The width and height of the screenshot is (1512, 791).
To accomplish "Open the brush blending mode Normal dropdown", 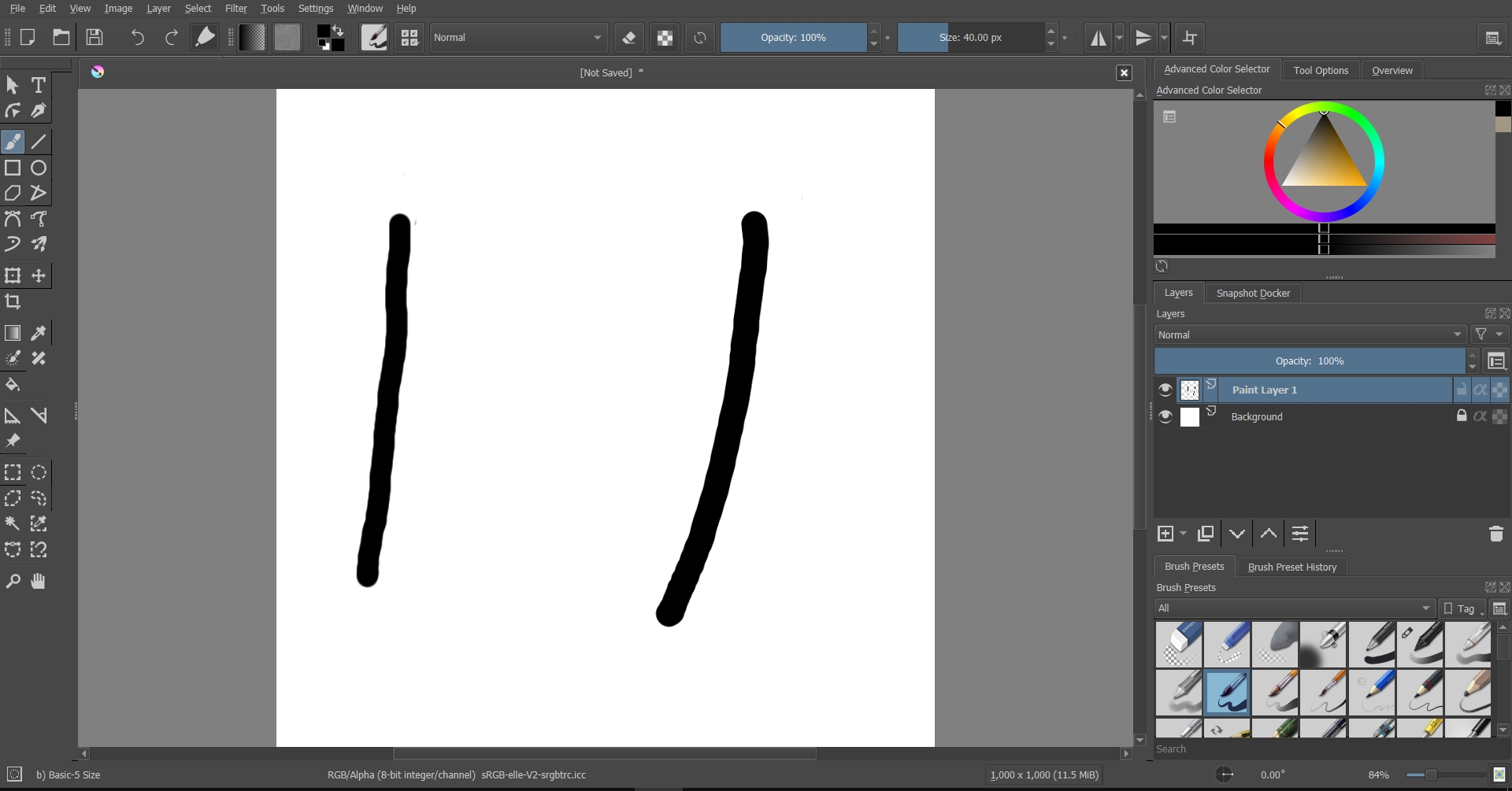I will click(518, 38).
